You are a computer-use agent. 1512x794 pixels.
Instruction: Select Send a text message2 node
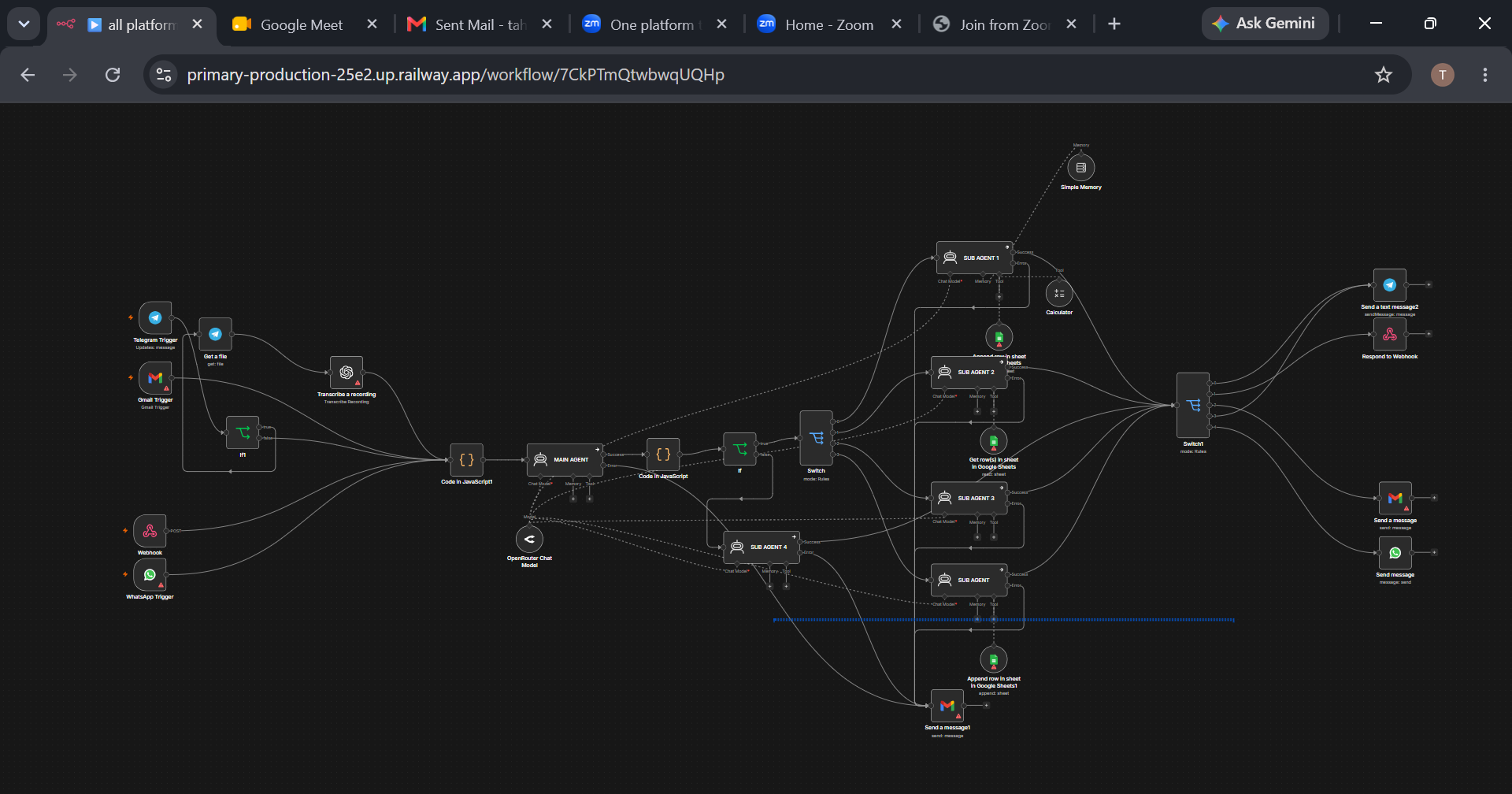[x=1390, y=285]
